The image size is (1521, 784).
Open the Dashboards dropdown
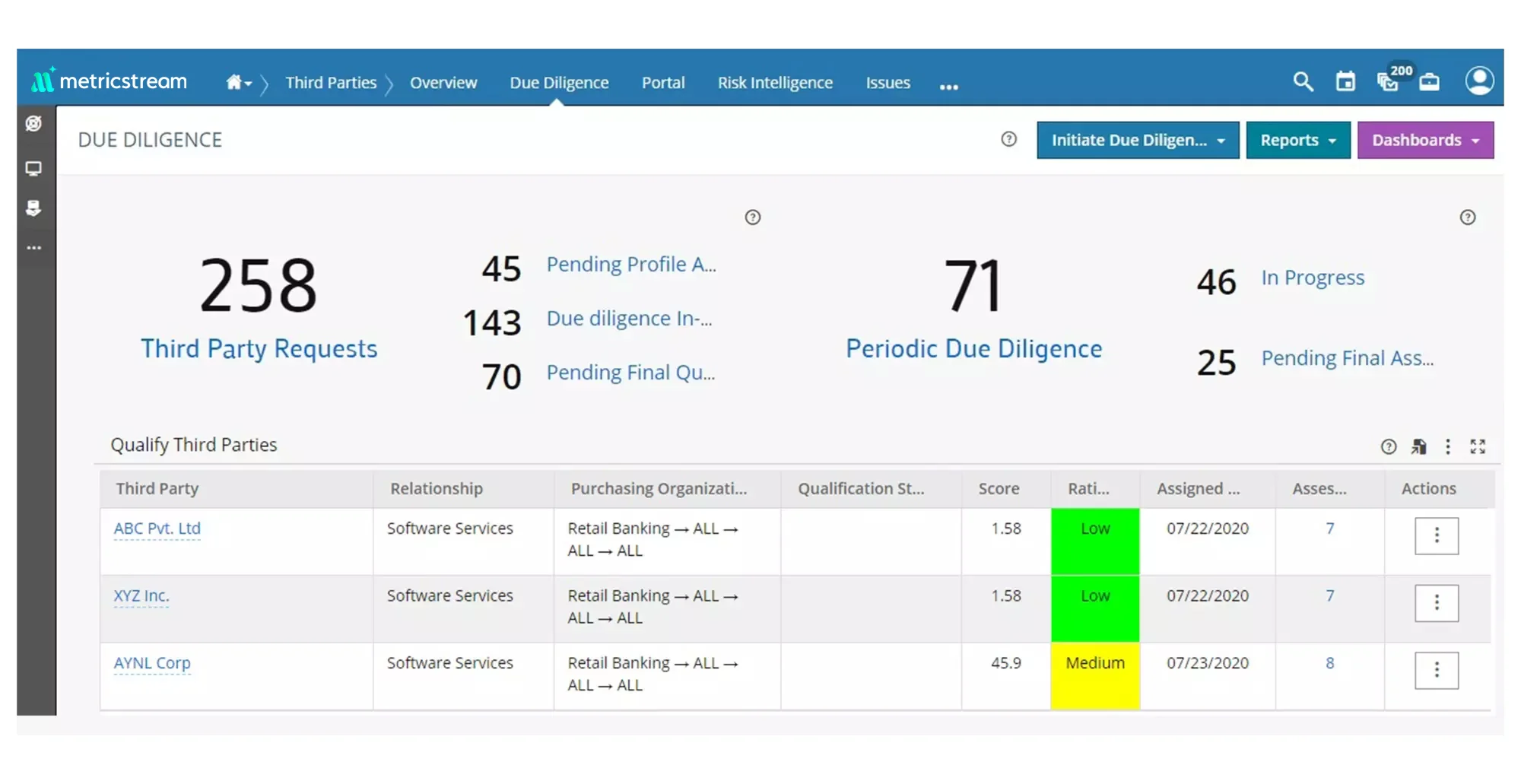1425,140
